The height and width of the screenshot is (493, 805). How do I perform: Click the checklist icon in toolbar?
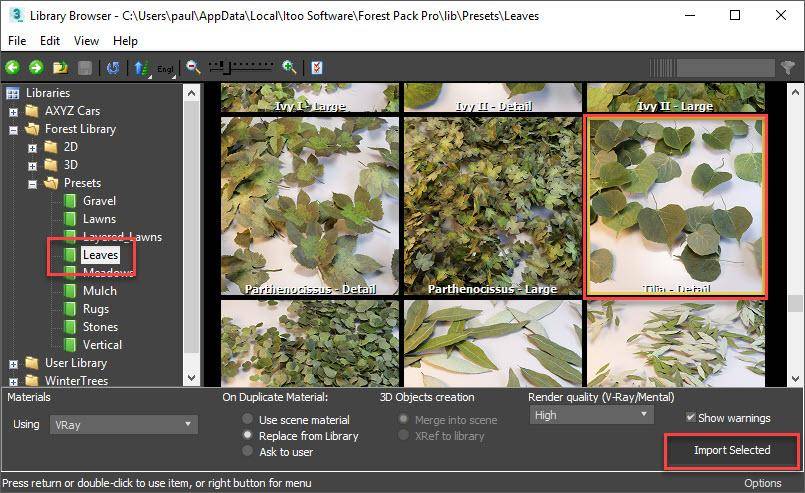317,68
